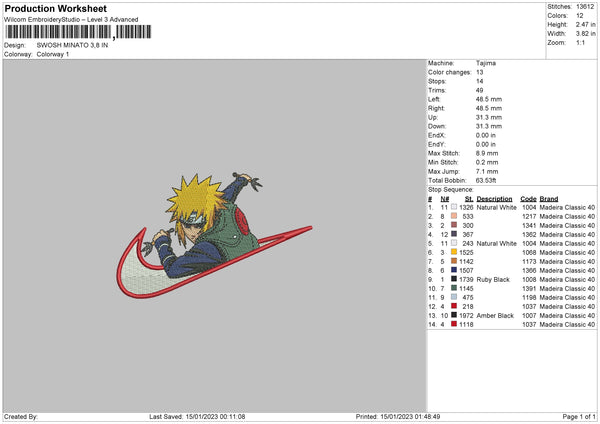
Task: Click the Stops value '14'
Action: pyautogui.click(x=479, y=81)
